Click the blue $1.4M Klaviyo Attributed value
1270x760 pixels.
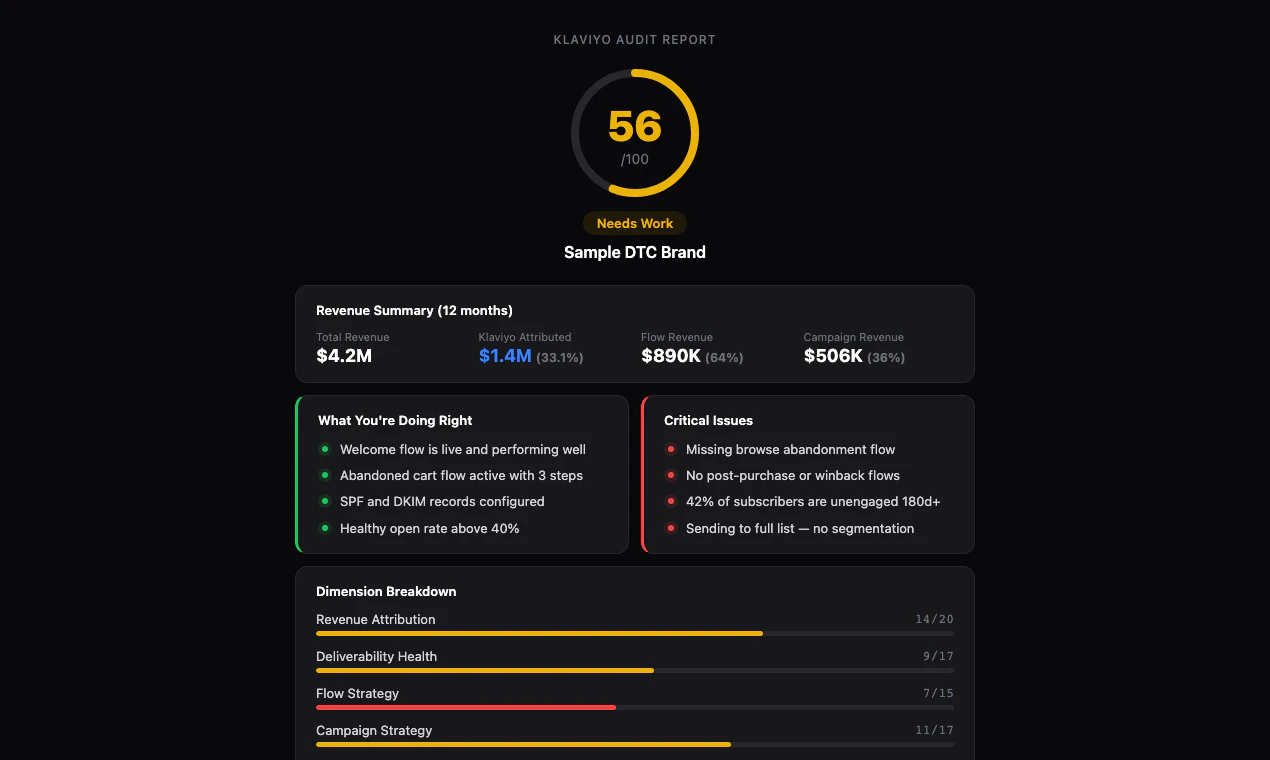[x=505, y=356]
